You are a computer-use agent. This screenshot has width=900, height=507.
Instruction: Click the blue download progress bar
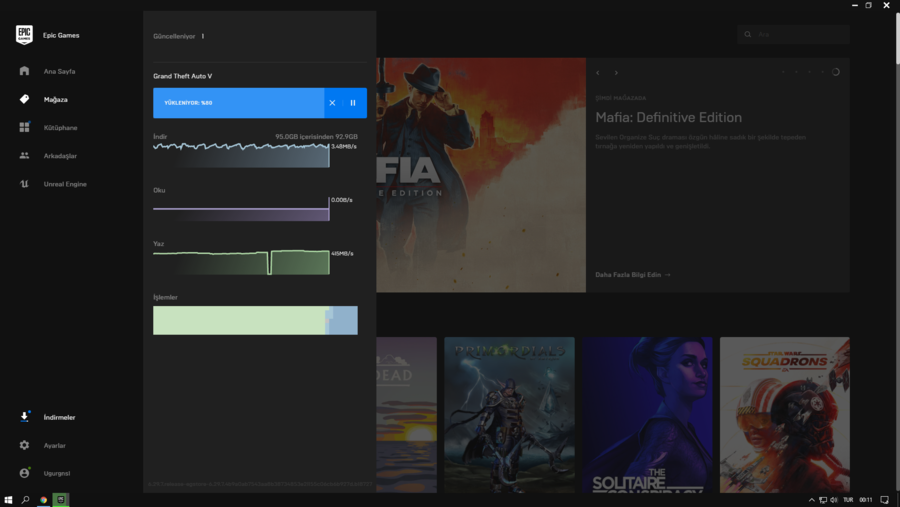[238, 103]
